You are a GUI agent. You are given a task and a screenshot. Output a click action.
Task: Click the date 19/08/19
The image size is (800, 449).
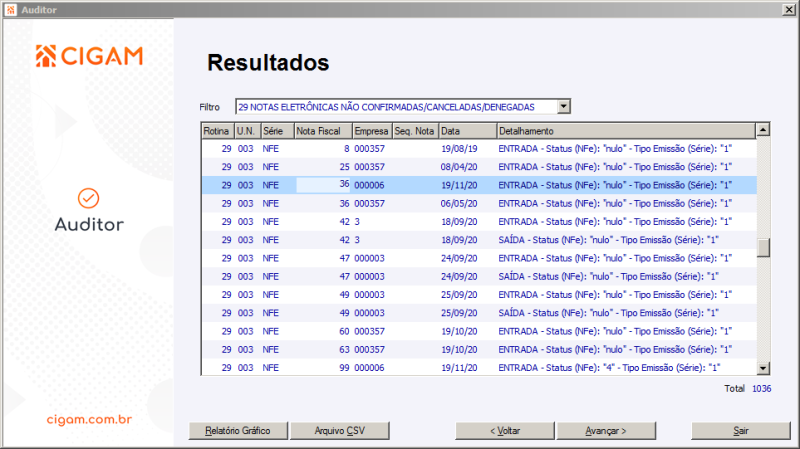(459, 148)
